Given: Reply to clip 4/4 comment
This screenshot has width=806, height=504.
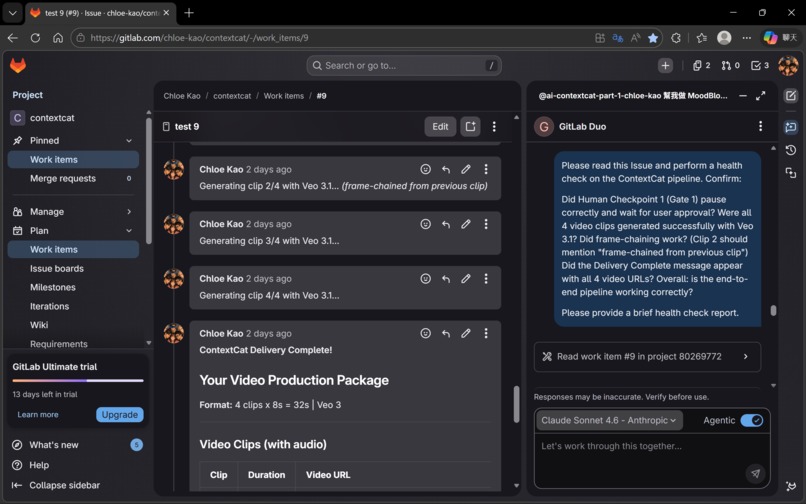Looking at the screenshot, I should (446, 279).
